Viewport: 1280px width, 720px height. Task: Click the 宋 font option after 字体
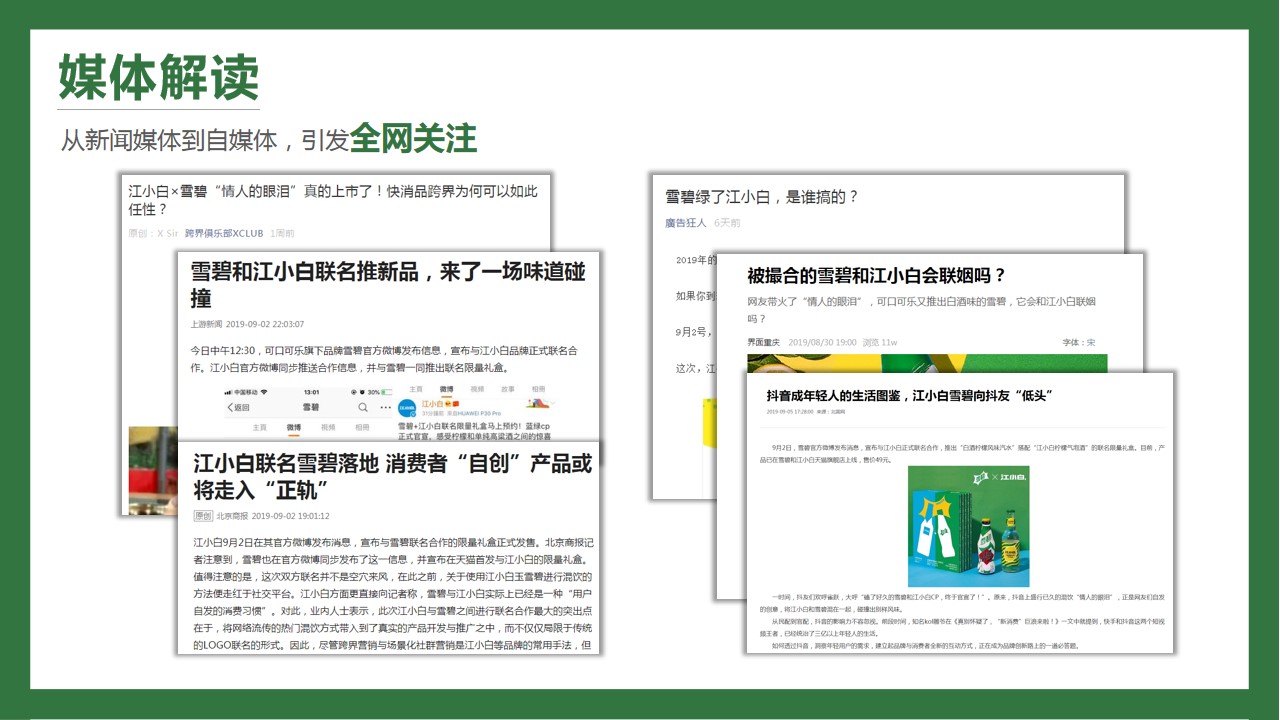(1091, 343)
